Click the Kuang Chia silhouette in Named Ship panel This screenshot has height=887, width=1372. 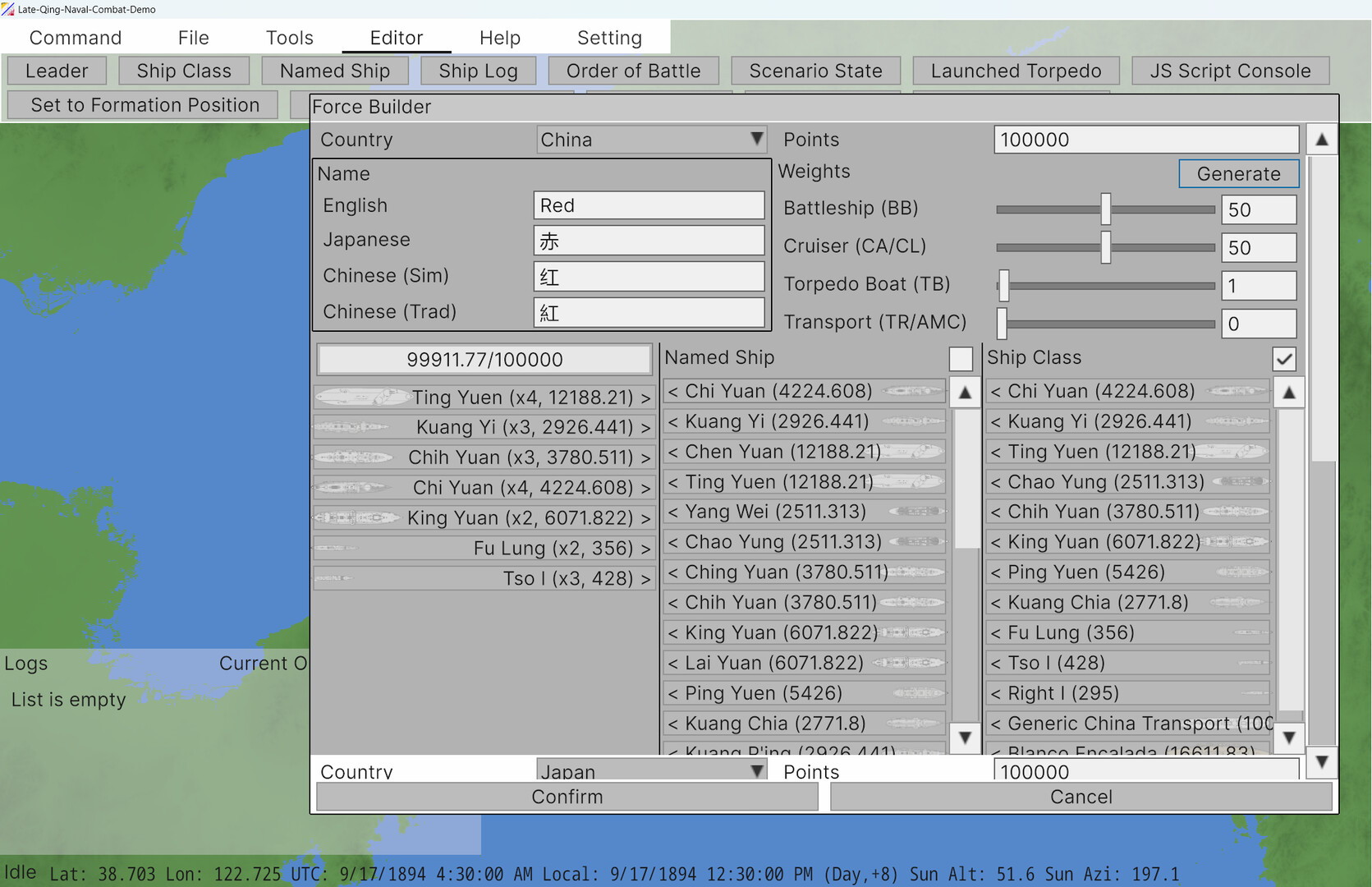coord(911,724)
